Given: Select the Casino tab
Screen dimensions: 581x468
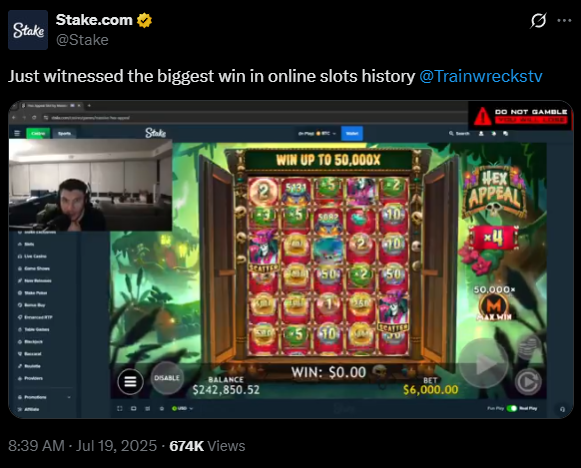Looking at the screenshot, I should pos(38,133).
